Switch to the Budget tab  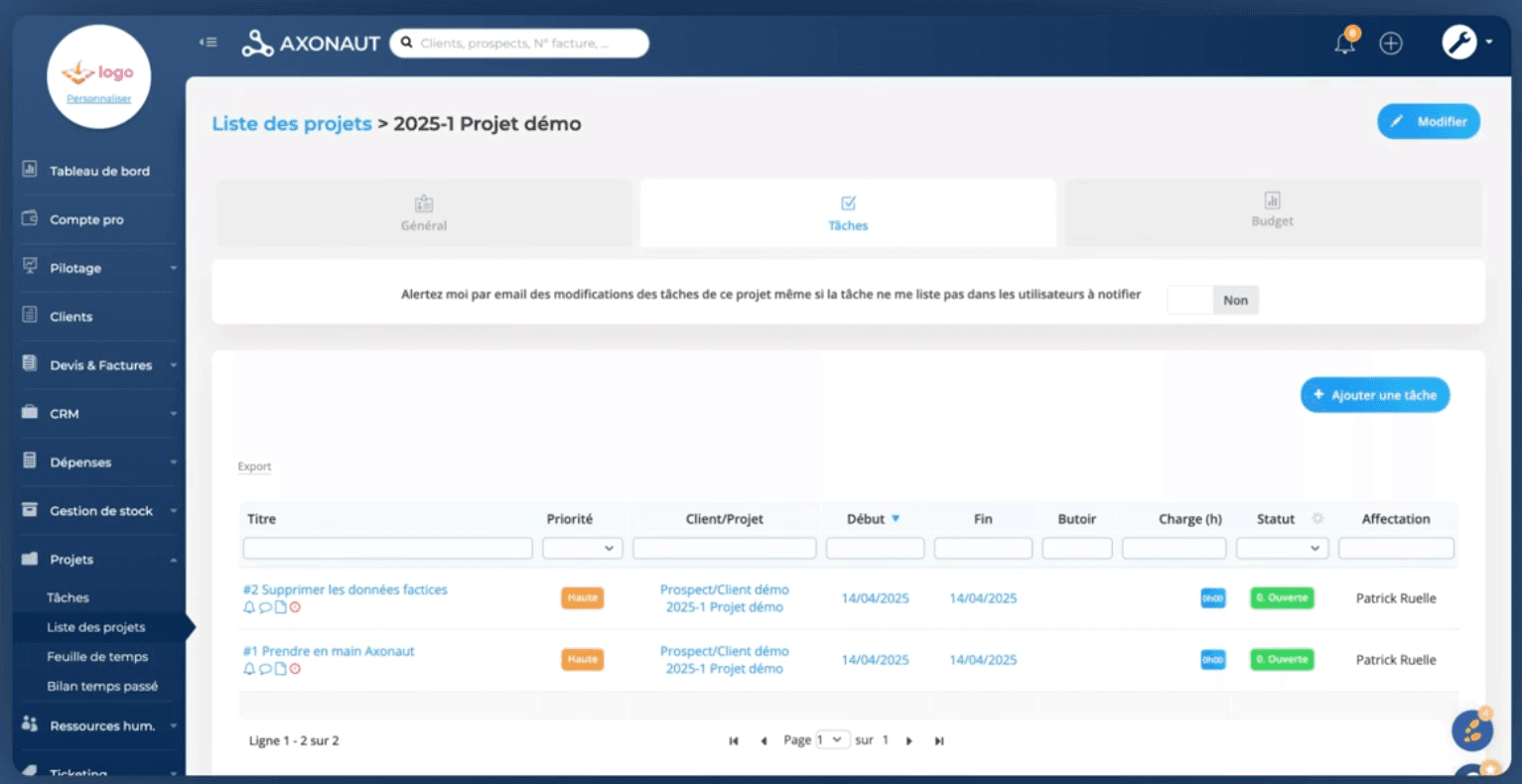point(1273,211)
